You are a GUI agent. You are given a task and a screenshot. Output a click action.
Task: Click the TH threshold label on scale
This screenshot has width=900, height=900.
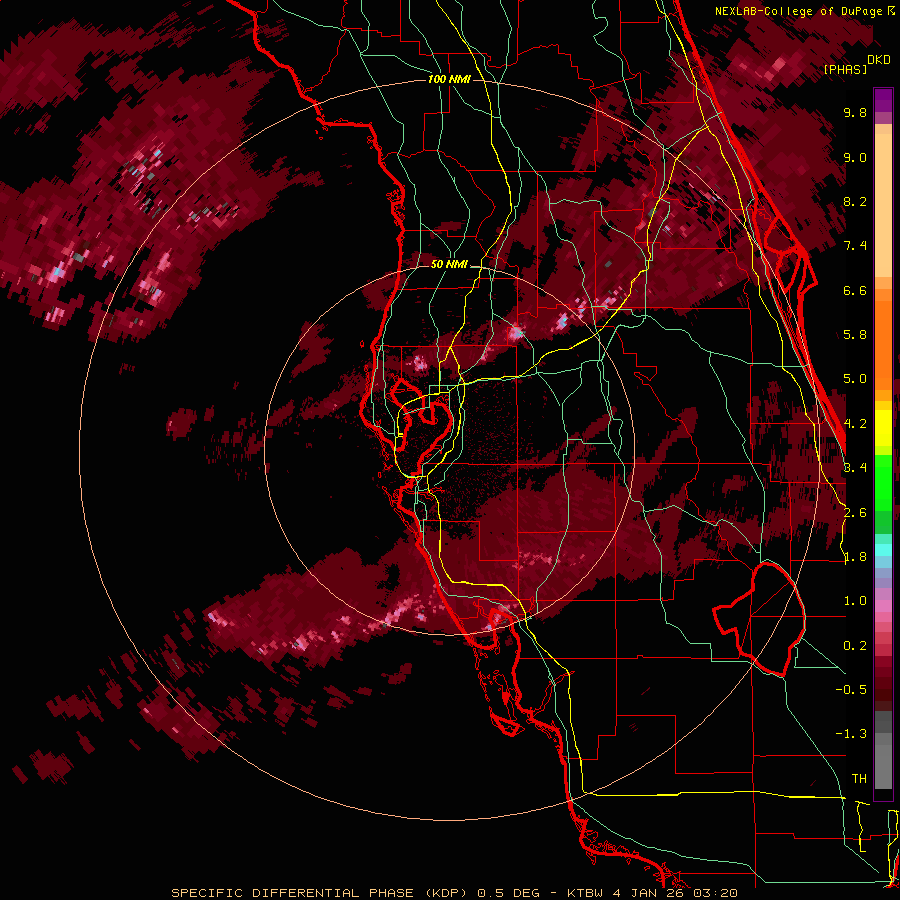tap(859, 778)
